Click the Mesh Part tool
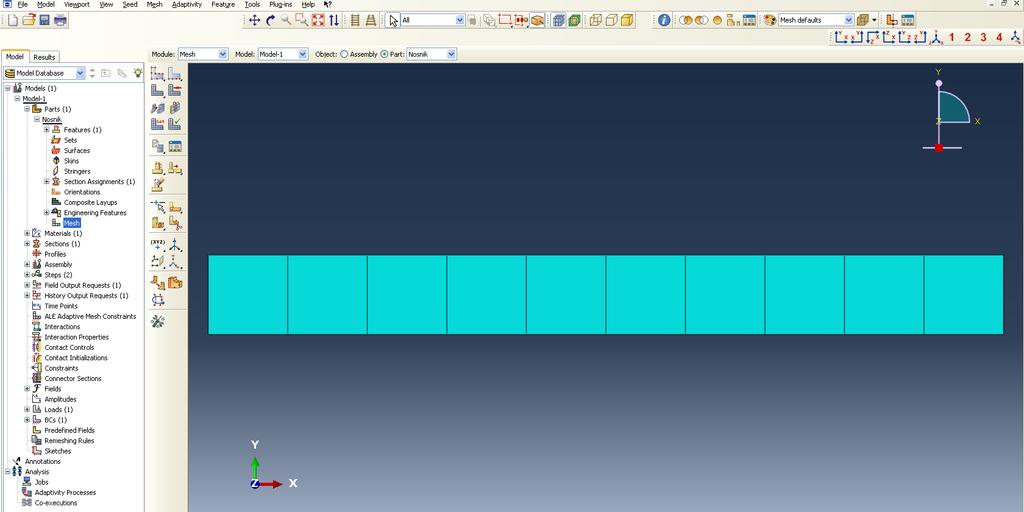This screenshot has width=1024, height=512. click(157, 90)
